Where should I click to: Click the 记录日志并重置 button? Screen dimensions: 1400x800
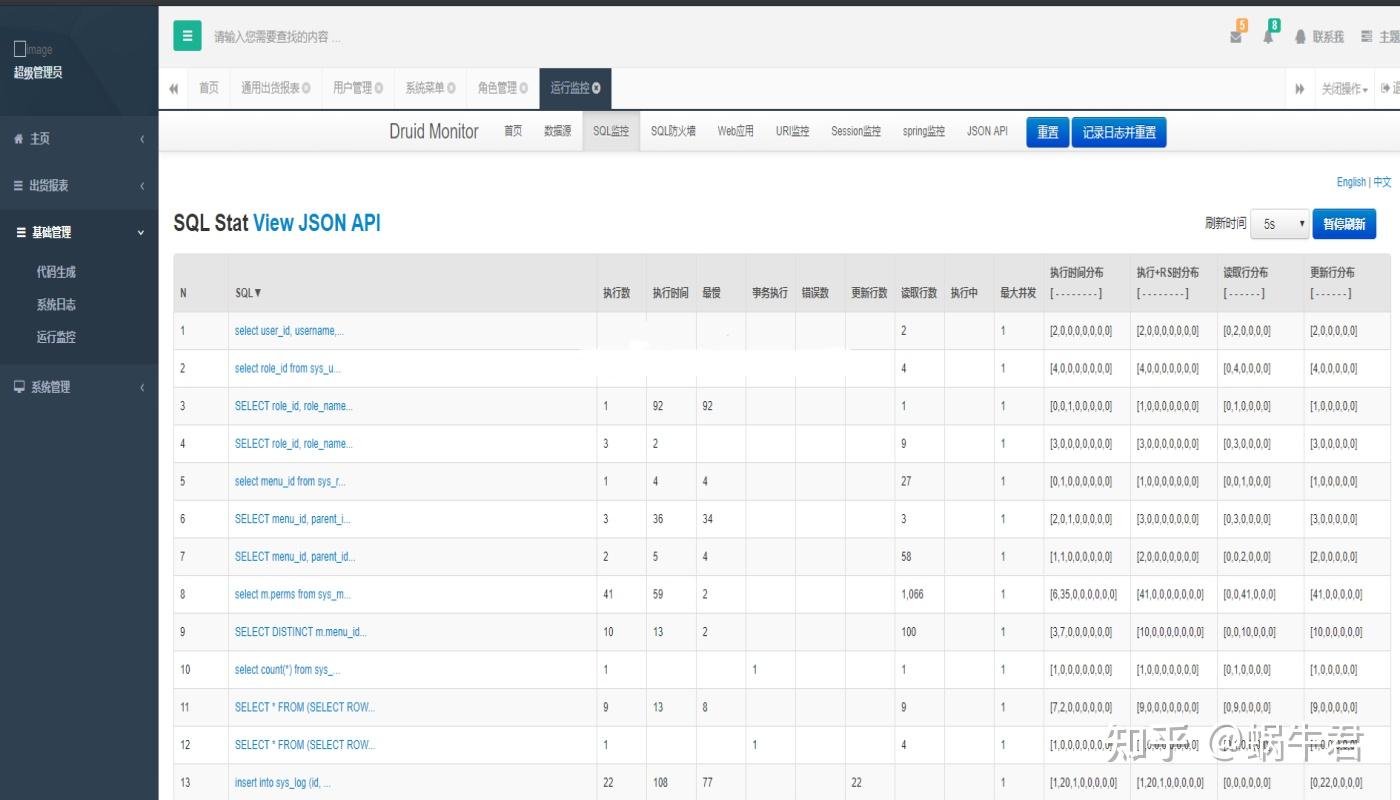[1119, 132]
